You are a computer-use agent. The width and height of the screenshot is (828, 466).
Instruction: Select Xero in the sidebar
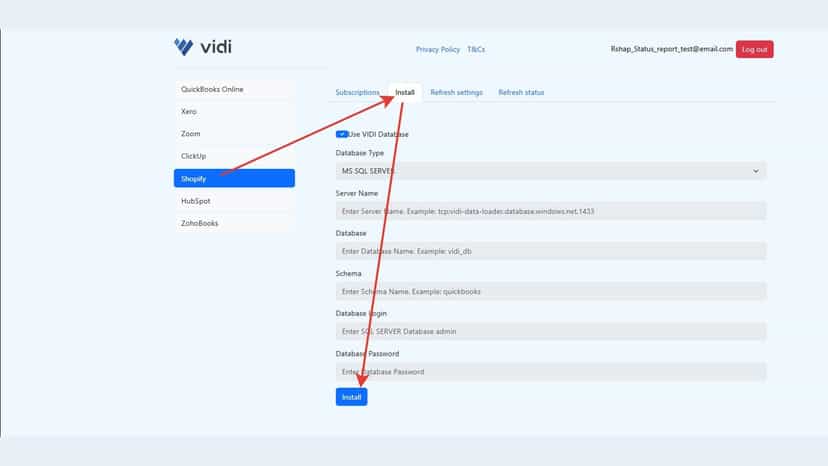[234, 111]
